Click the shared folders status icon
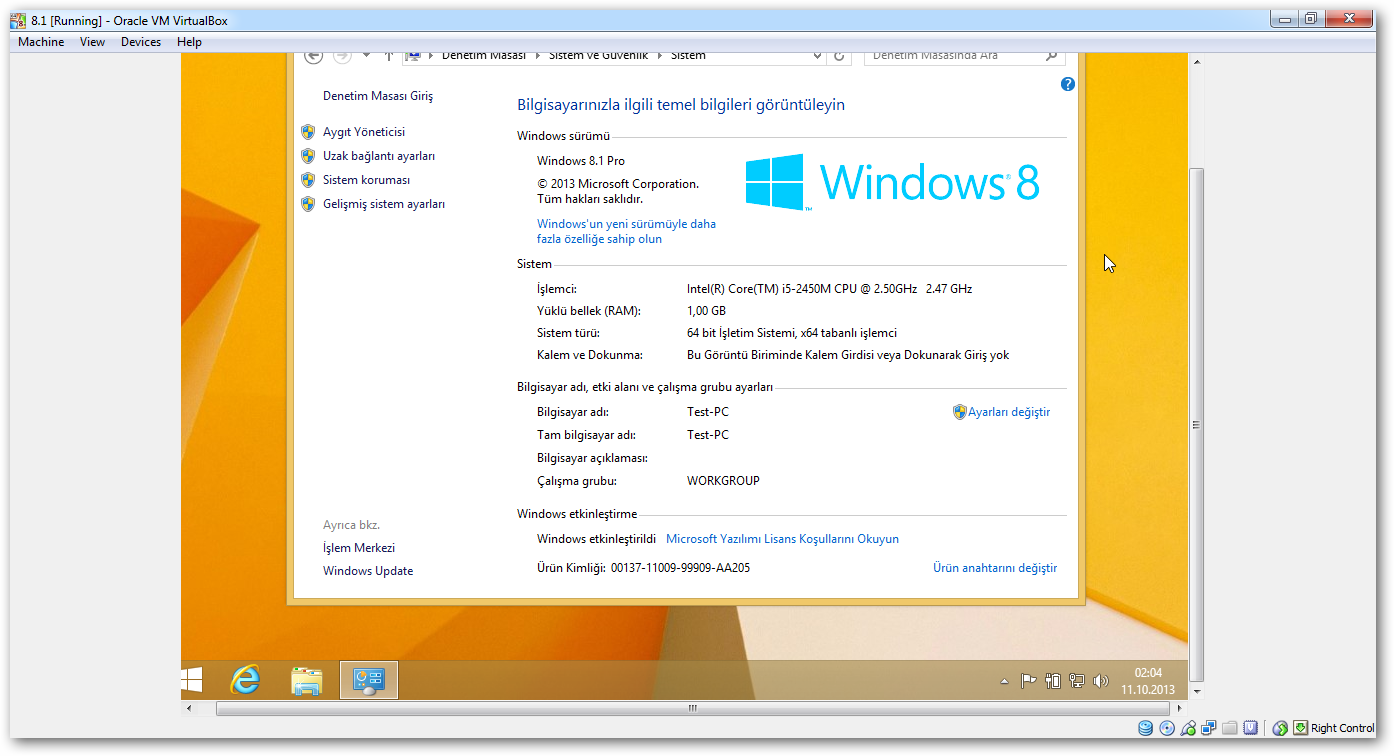Screen dimensions: 1394x756 point(1230,728)
